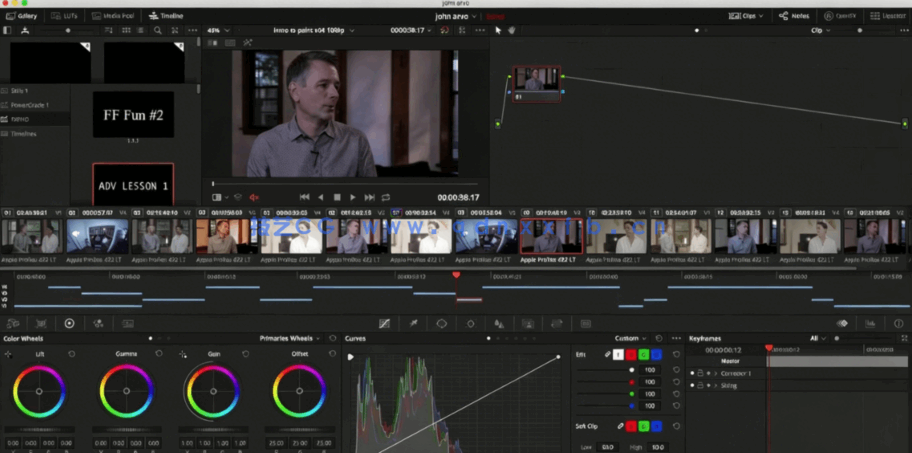The height and width of the screenshot is (453, 912).
Task: Expand the Sizing keyframe track
Action: coord(715,386)
